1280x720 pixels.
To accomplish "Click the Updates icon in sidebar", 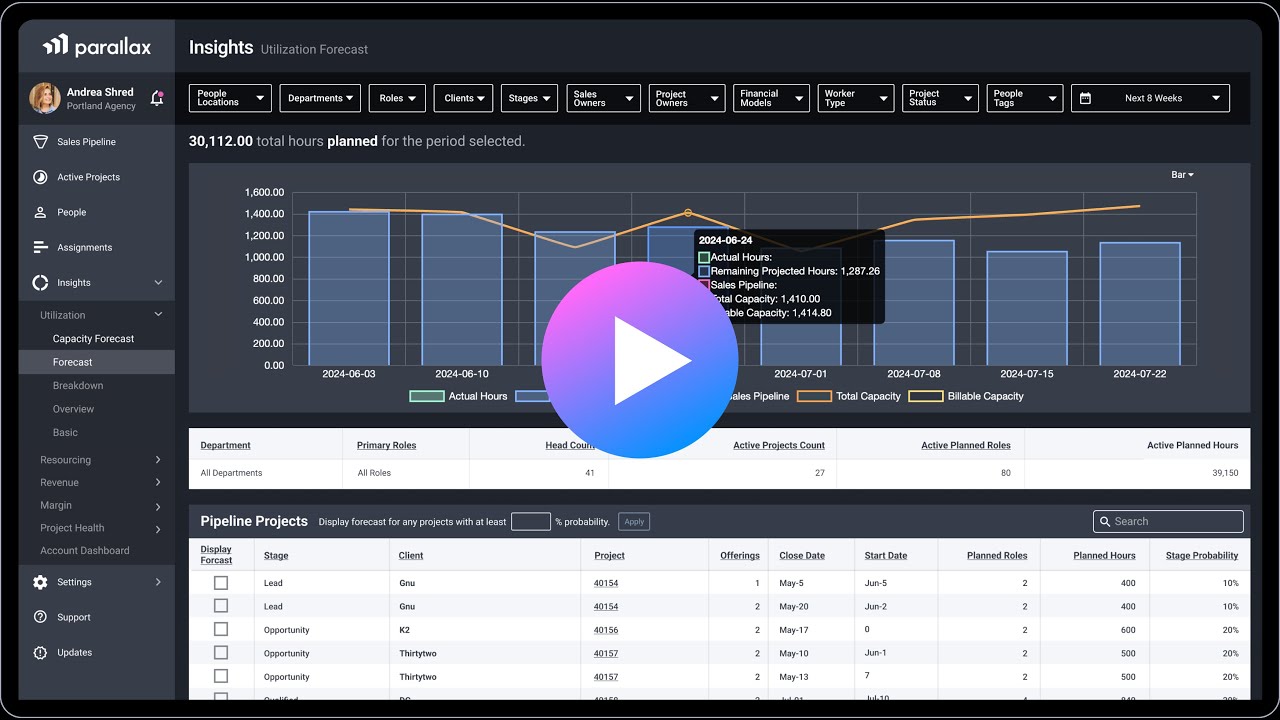I will click(40, 652).
